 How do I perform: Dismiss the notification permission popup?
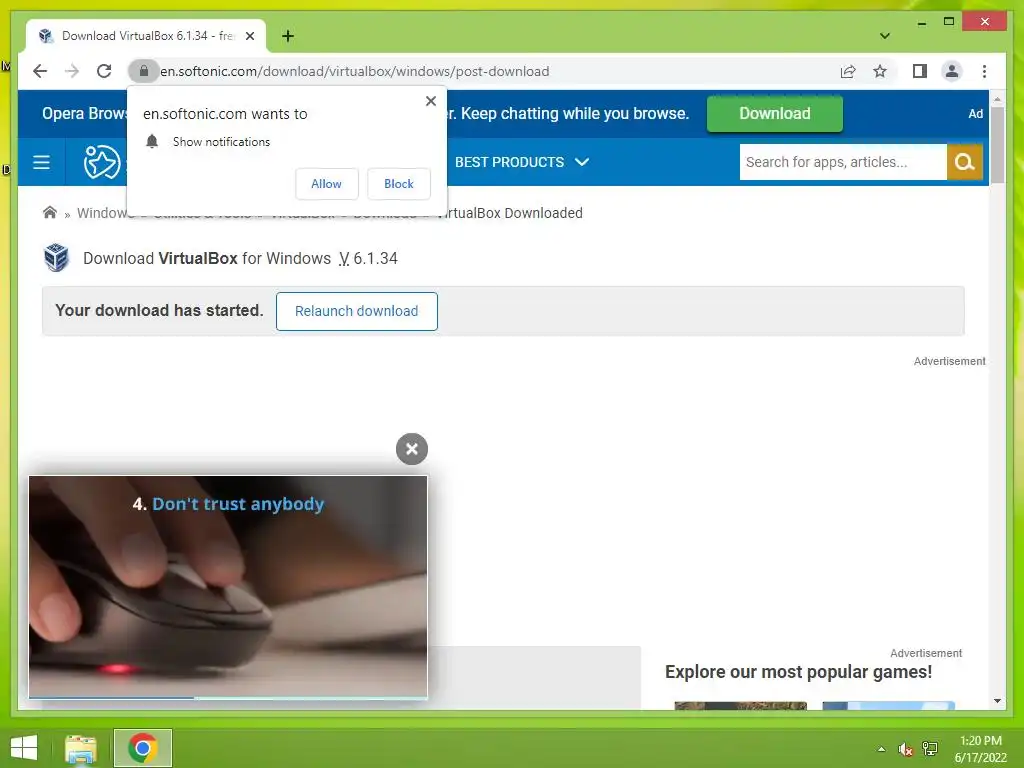[431, 101]
